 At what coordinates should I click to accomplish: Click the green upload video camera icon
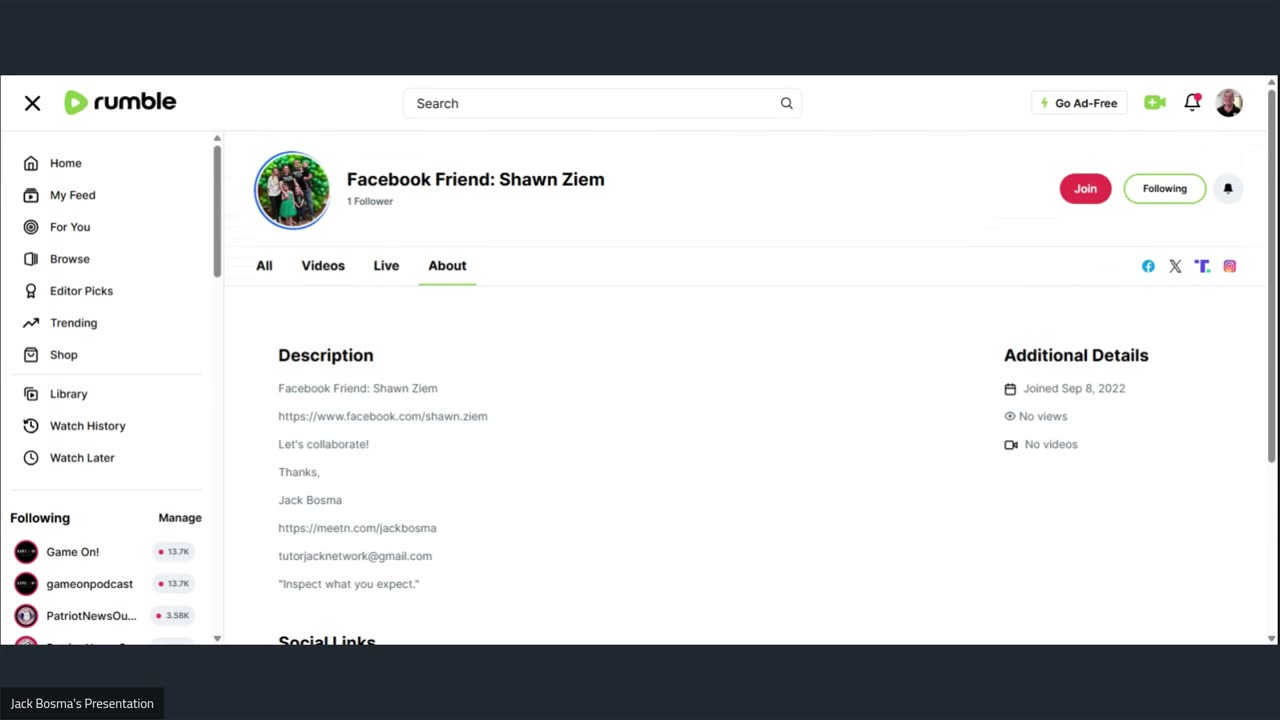[x=1155, y=102]
